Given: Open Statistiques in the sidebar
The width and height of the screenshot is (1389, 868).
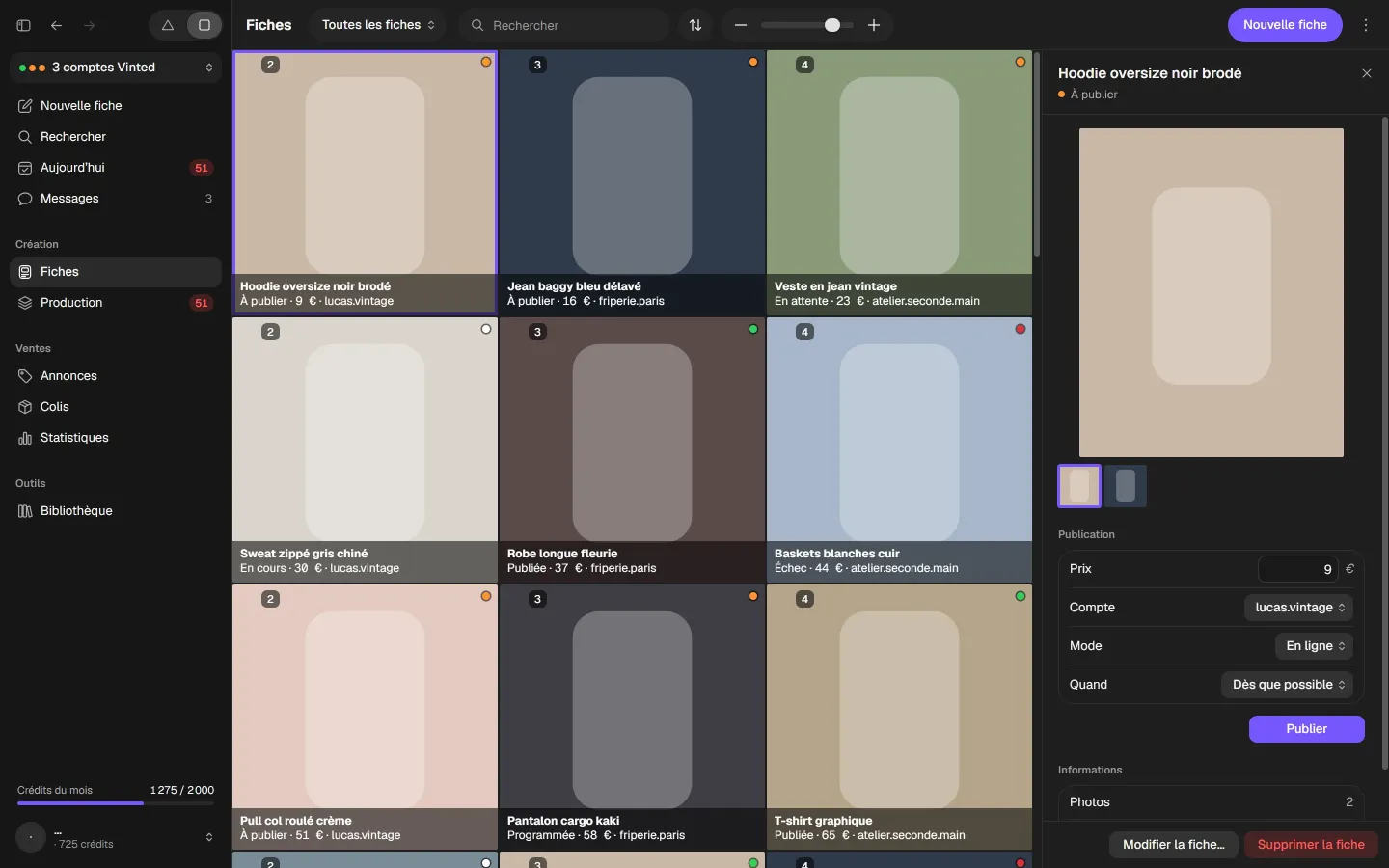Looking at the screenshot, I should (x=116, y=438).
